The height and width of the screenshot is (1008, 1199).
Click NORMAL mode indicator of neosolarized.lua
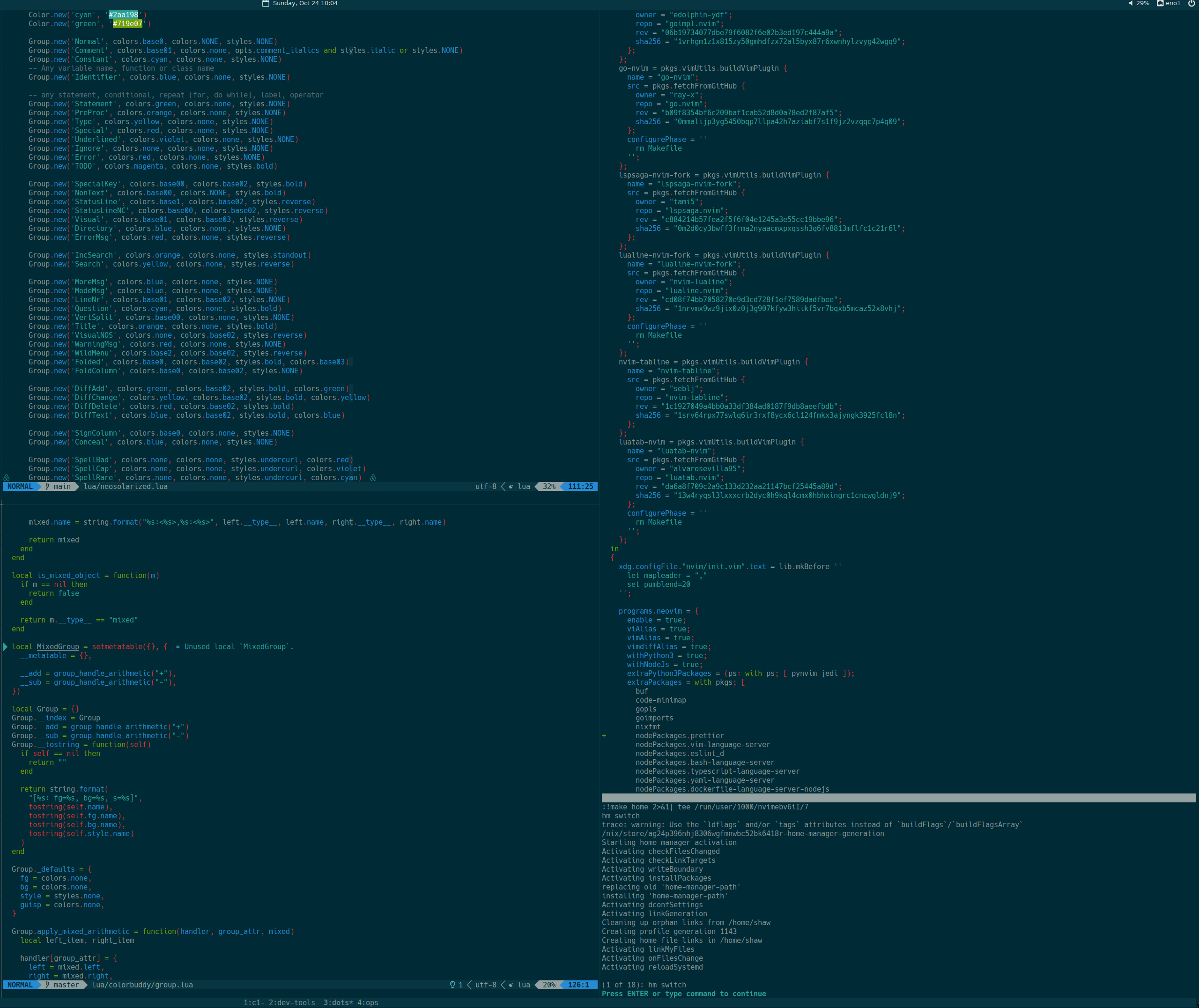20,486
